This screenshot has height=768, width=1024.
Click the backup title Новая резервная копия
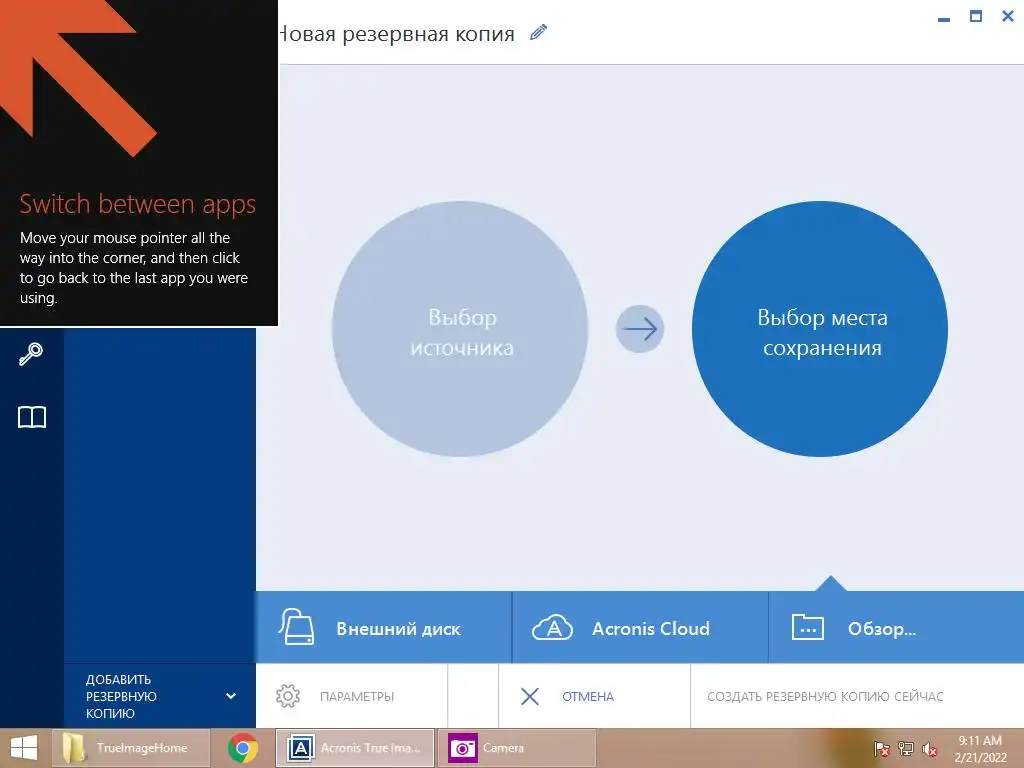coord(396,33)
